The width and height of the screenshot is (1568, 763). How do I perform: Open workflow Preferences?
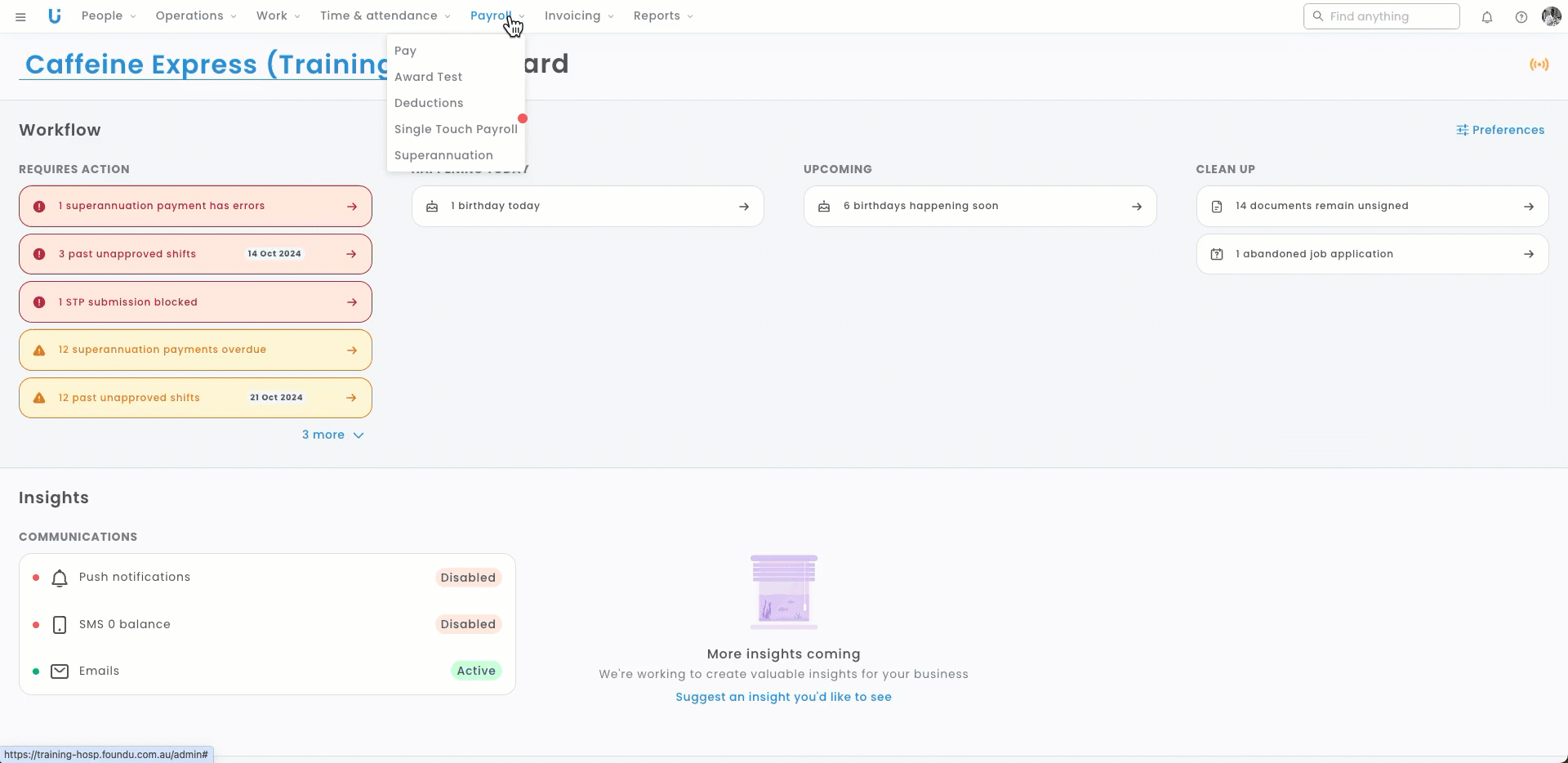pyautogui.click(x=1499, y=130)
